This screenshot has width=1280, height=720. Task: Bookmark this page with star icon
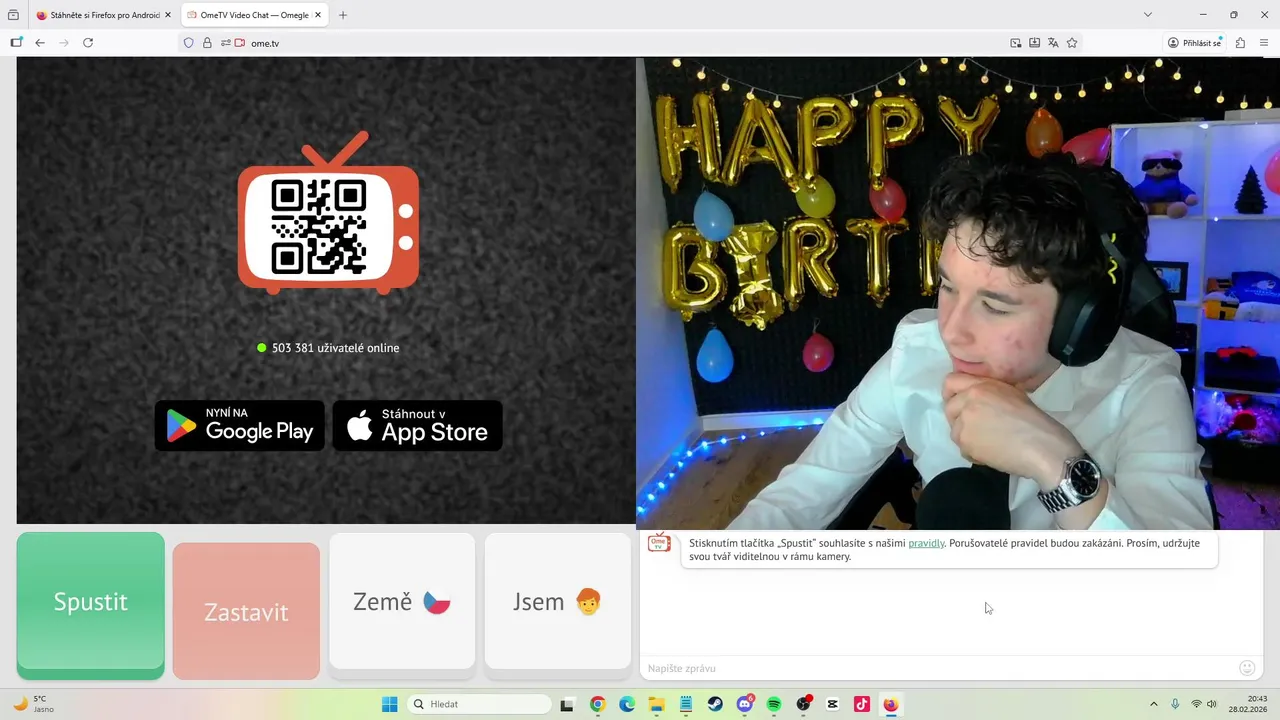point(1072,43)
